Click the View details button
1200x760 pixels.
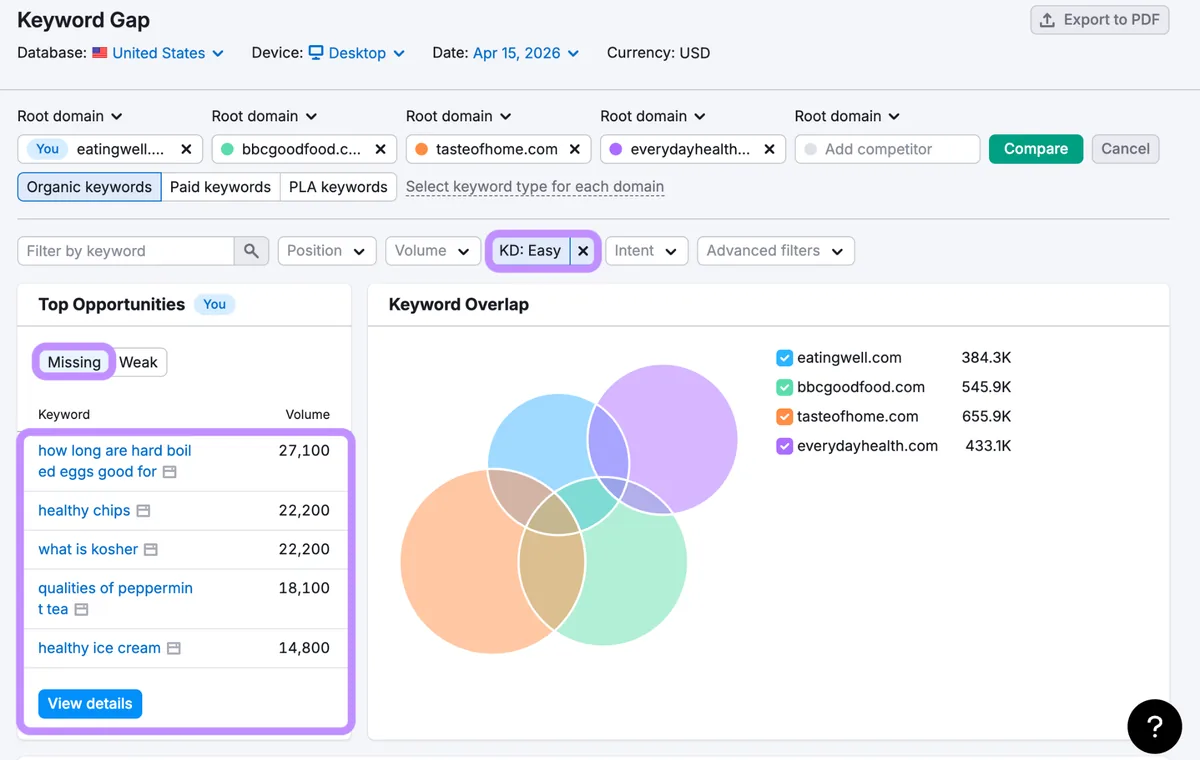90,704
